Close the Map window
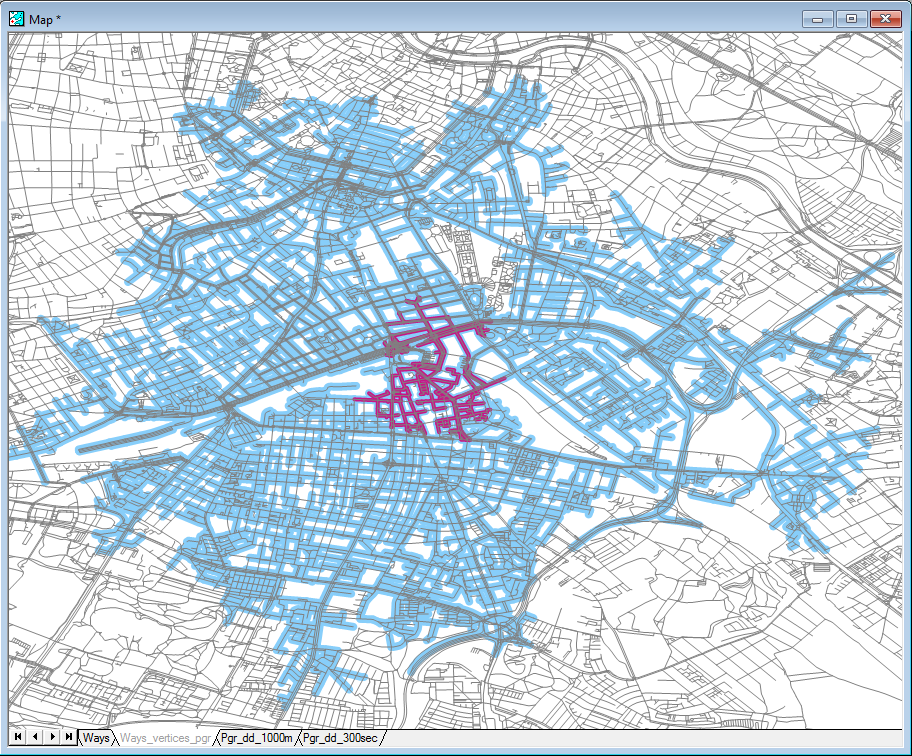This screenshot has height=756, width=912. tap(886, 19)
